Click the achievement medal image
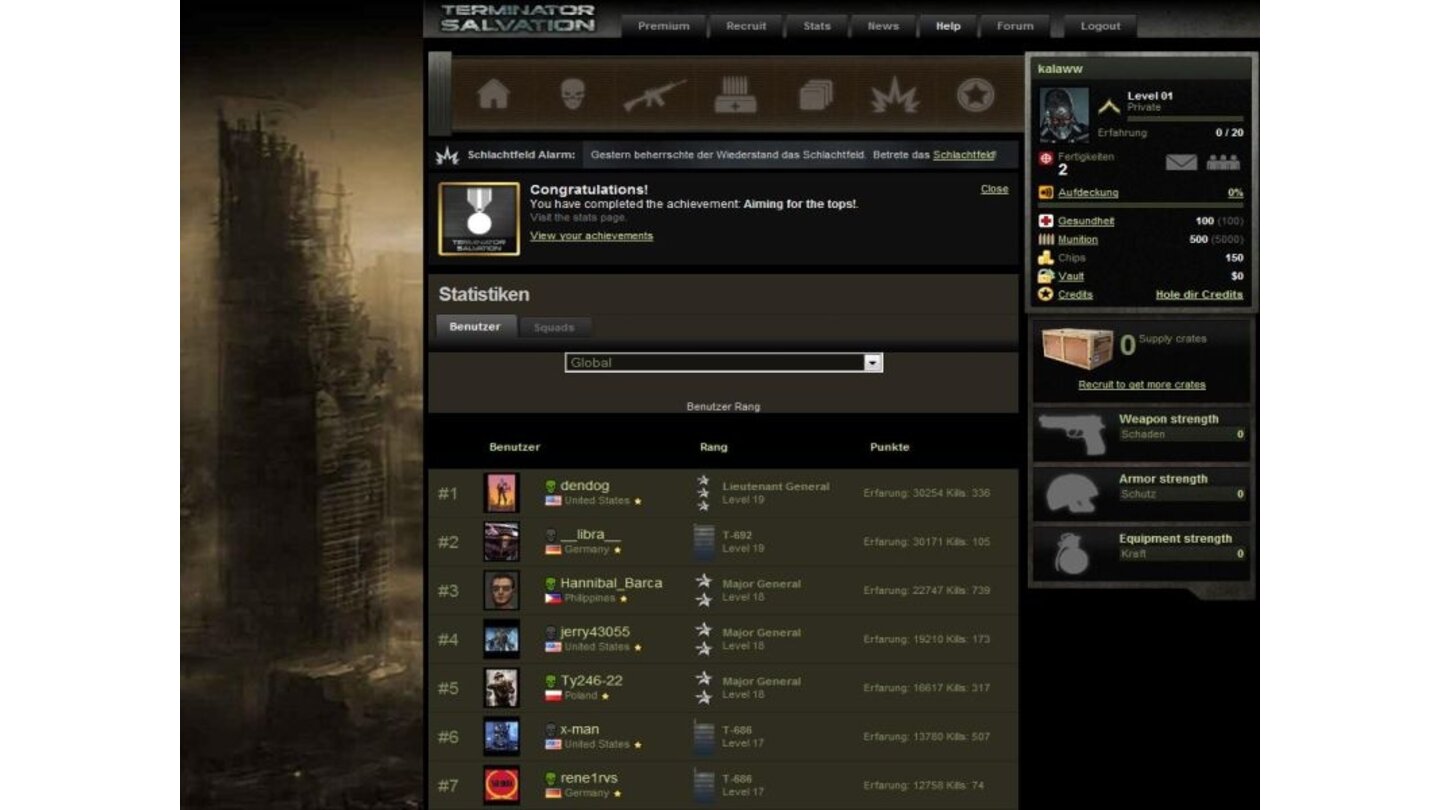 [x=479, y=219]
